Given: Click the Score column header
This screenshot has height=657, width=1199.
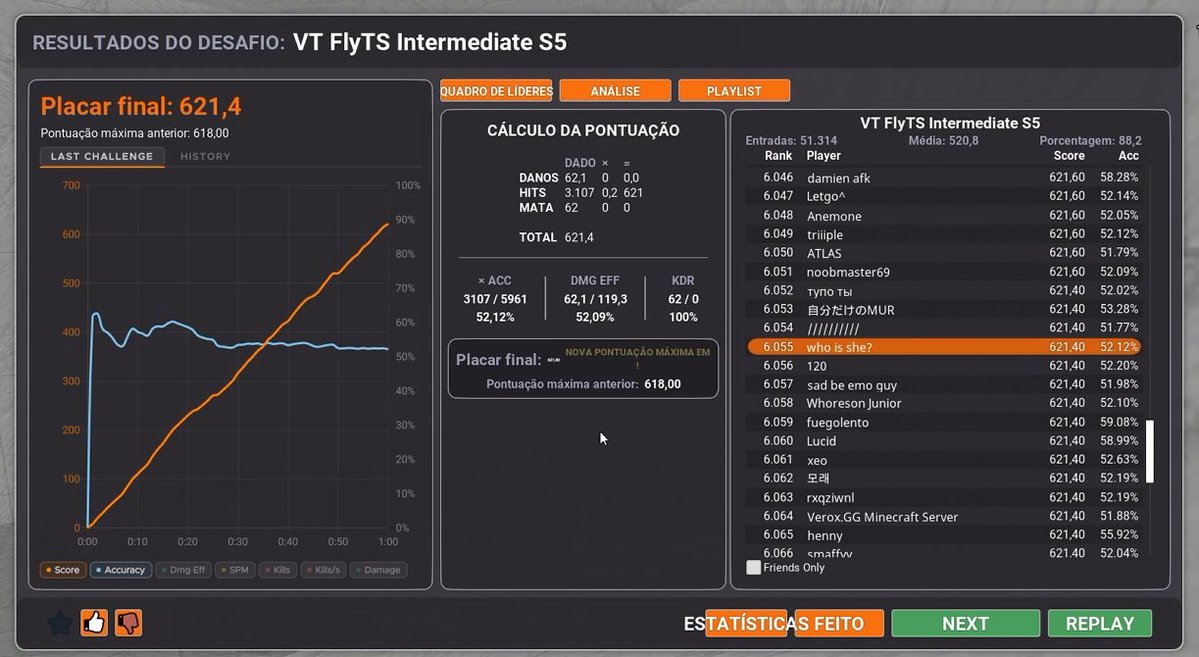Looking at the screenshot, I should click(1069, 155).
